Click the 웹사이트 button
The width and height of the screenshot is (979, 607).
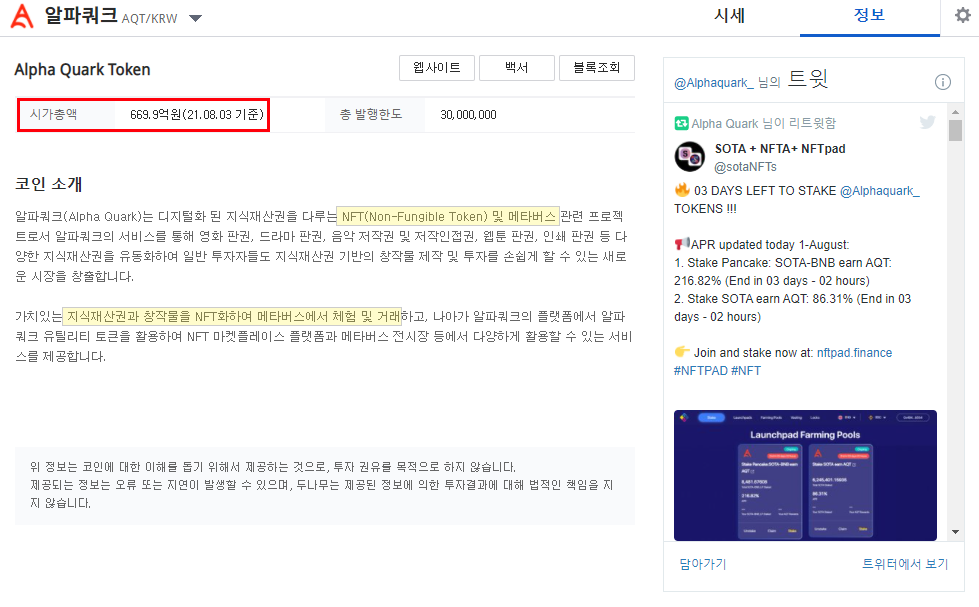[437, 67]
